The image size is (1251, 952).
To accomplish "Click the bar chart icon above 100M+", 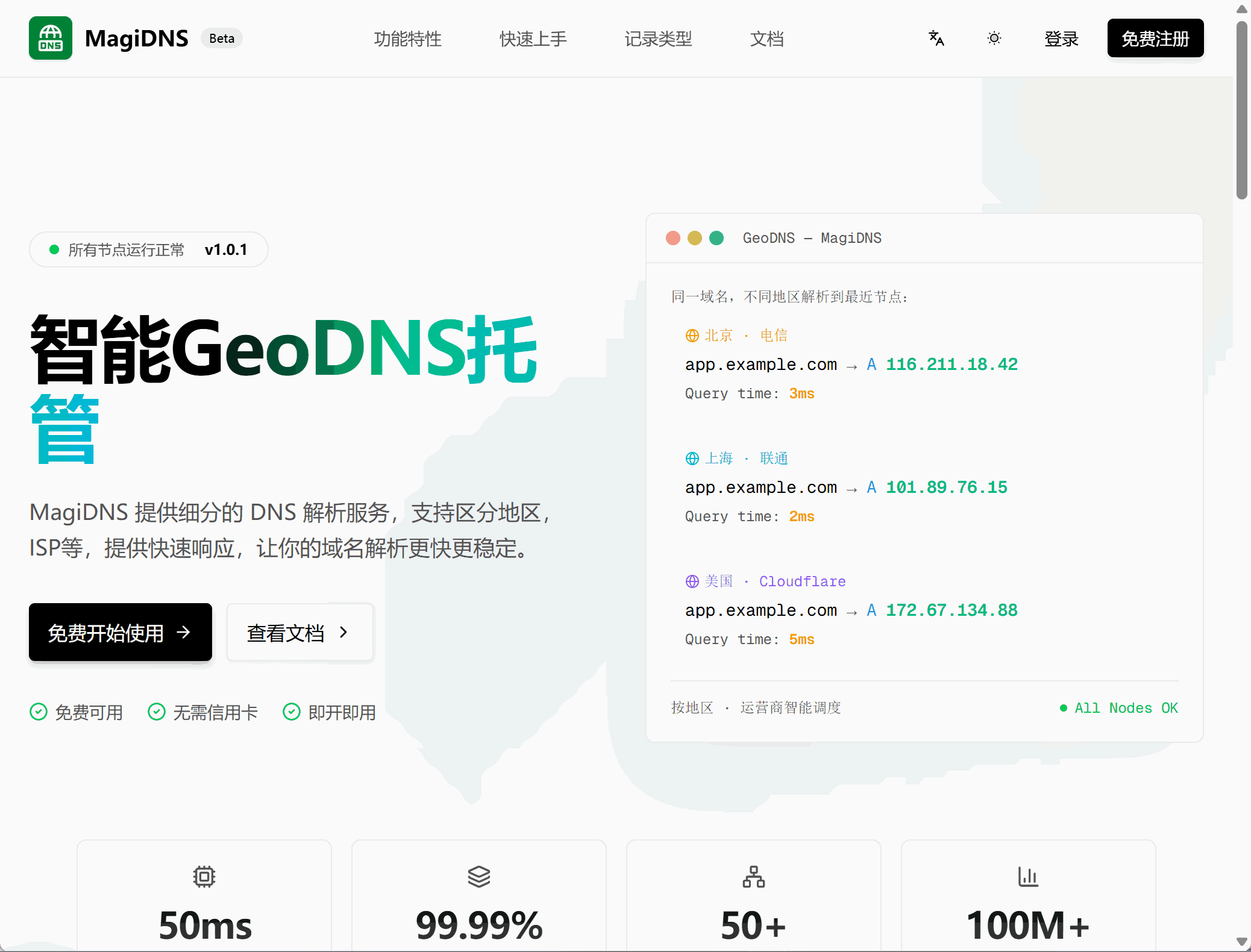I will pyautogui.click(x=1028, y=876).
